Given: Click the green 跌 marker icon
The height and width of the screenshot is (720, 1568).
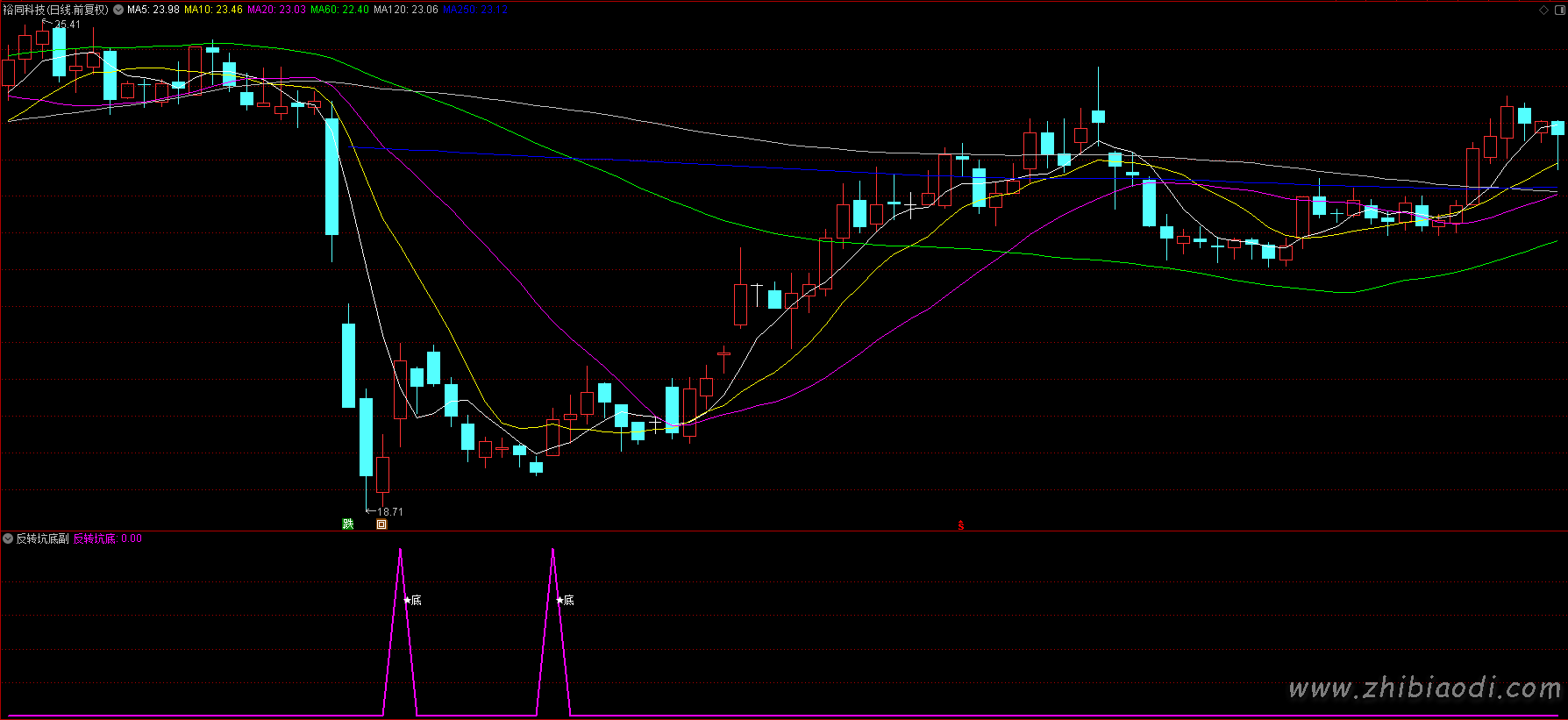Looking at the screenshot, I should pos(348,524).
